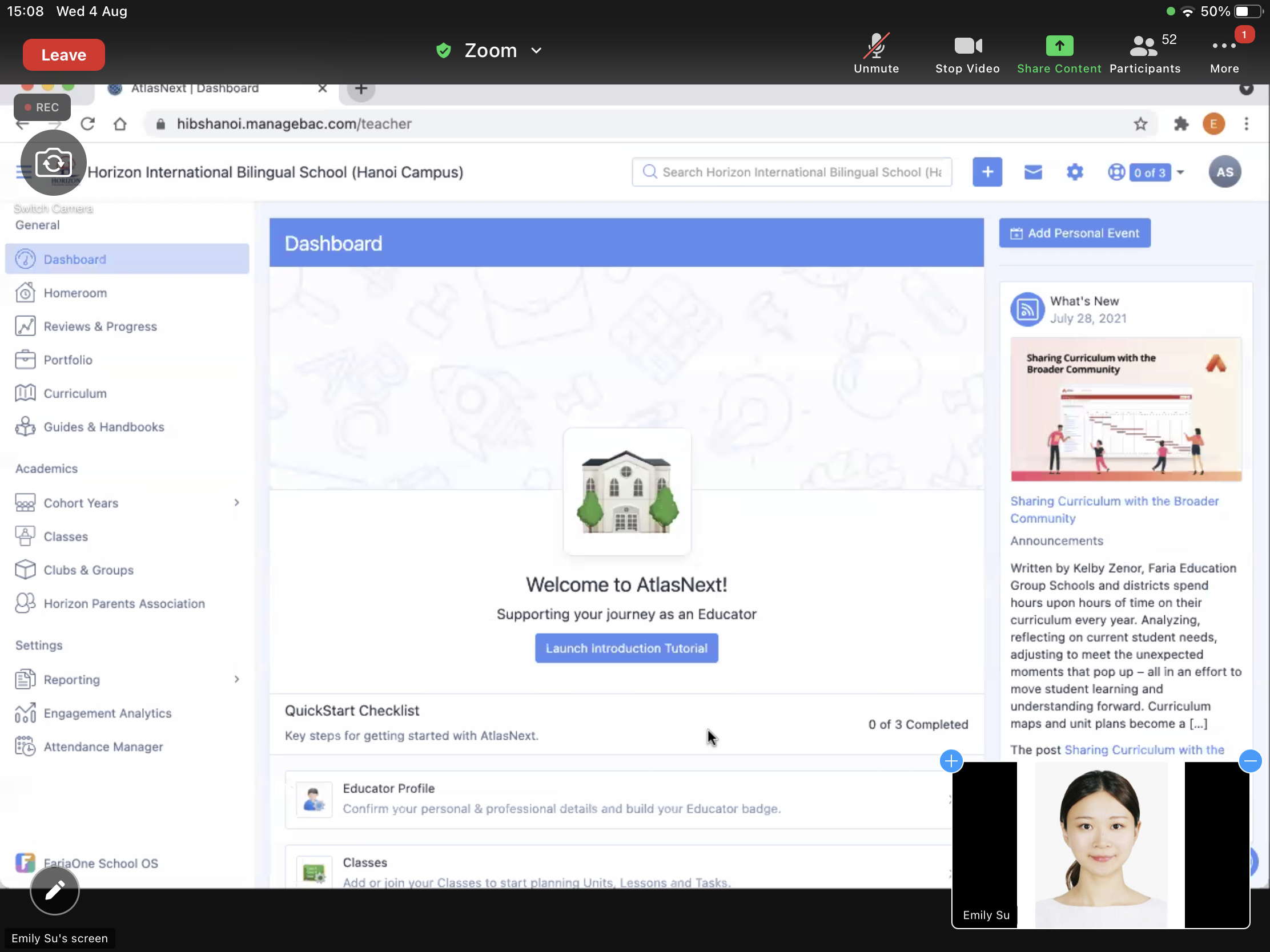
Task: Close the AtlasNext Dashboard tab
Action: [322, 88]
